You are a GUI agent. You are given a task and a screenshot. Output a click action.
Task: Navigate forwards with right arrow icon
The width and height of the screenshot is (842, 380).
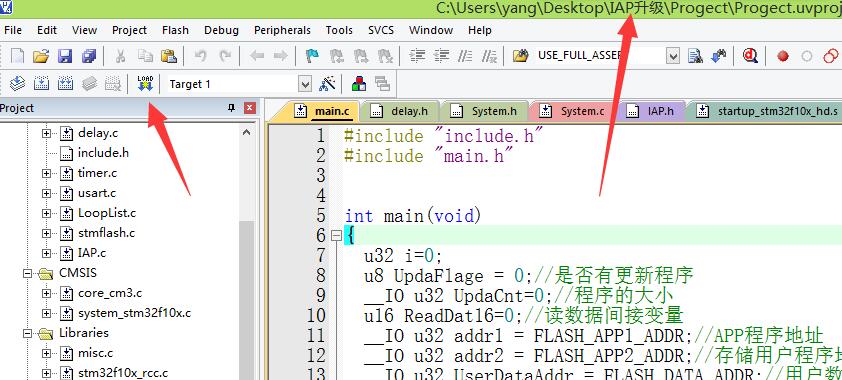click(x=280, y=56)
